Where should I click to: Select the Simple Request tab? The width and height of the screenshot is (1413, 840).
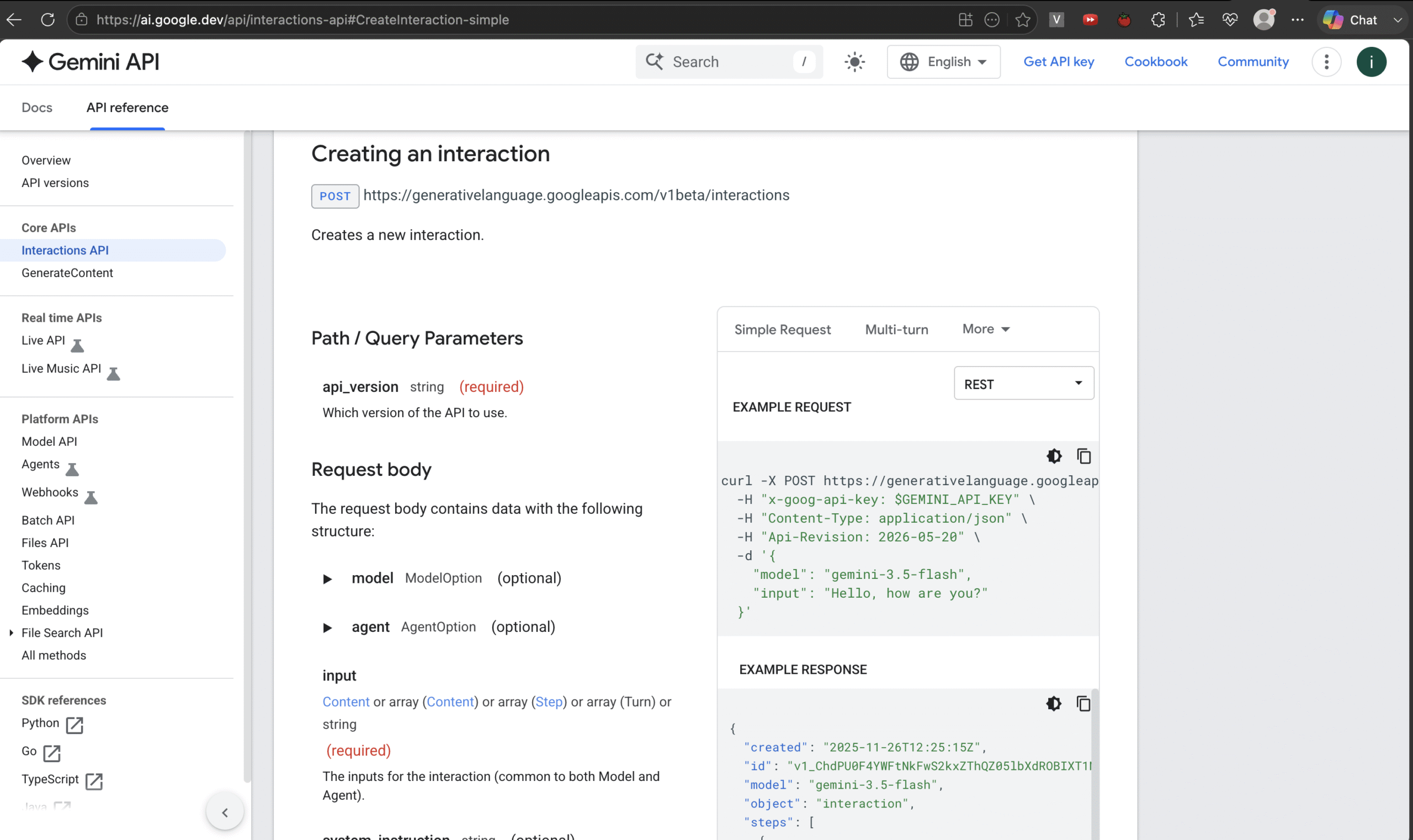point(782,329)
